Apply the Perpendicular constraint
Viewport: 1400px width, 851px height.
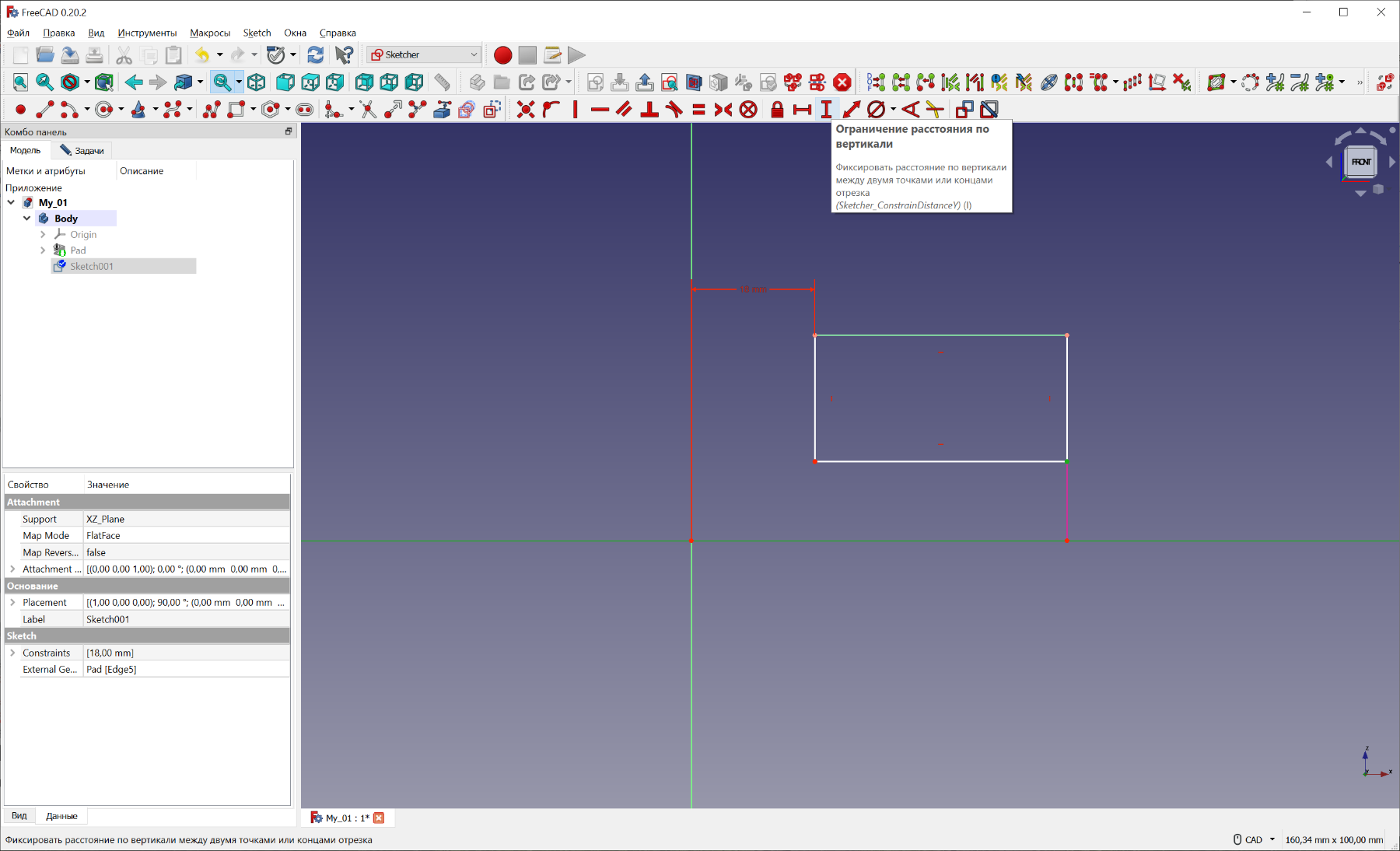[649, 110]
